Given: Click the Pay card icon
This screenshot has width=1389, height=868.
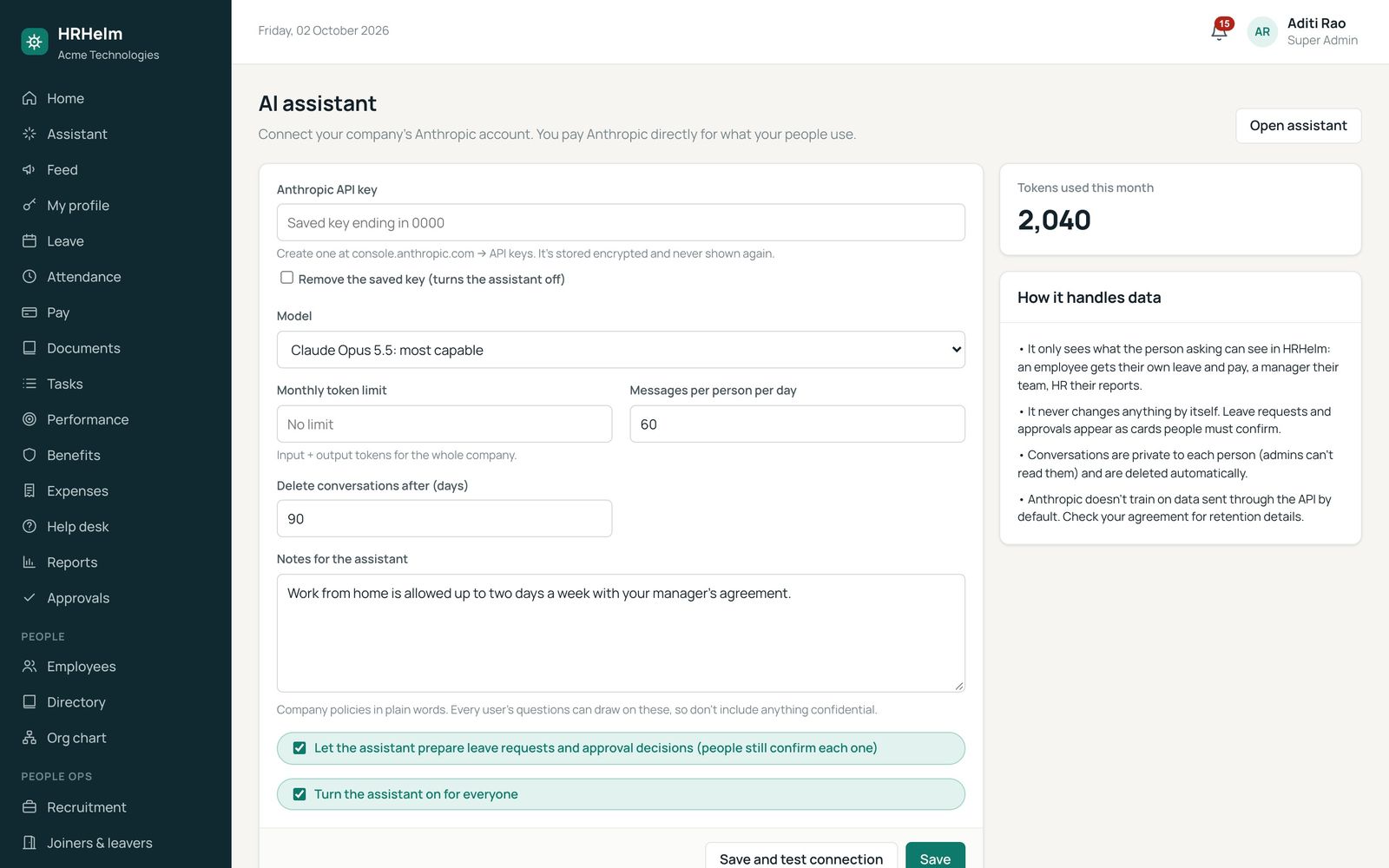Looking at the screenshot, I should 30,312.
